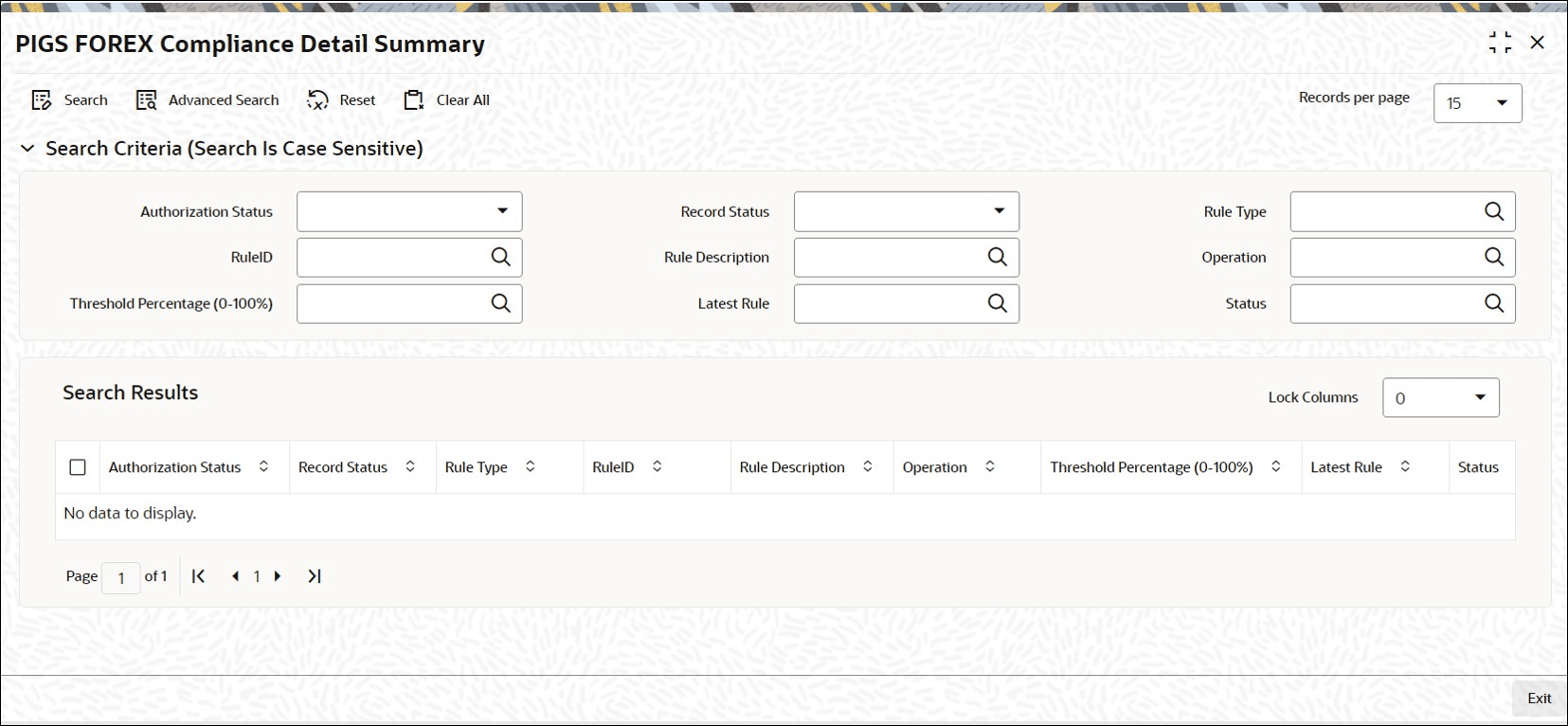
Task: Click the Rule Type lookup magnifier
Action: tap(1494, 211)
